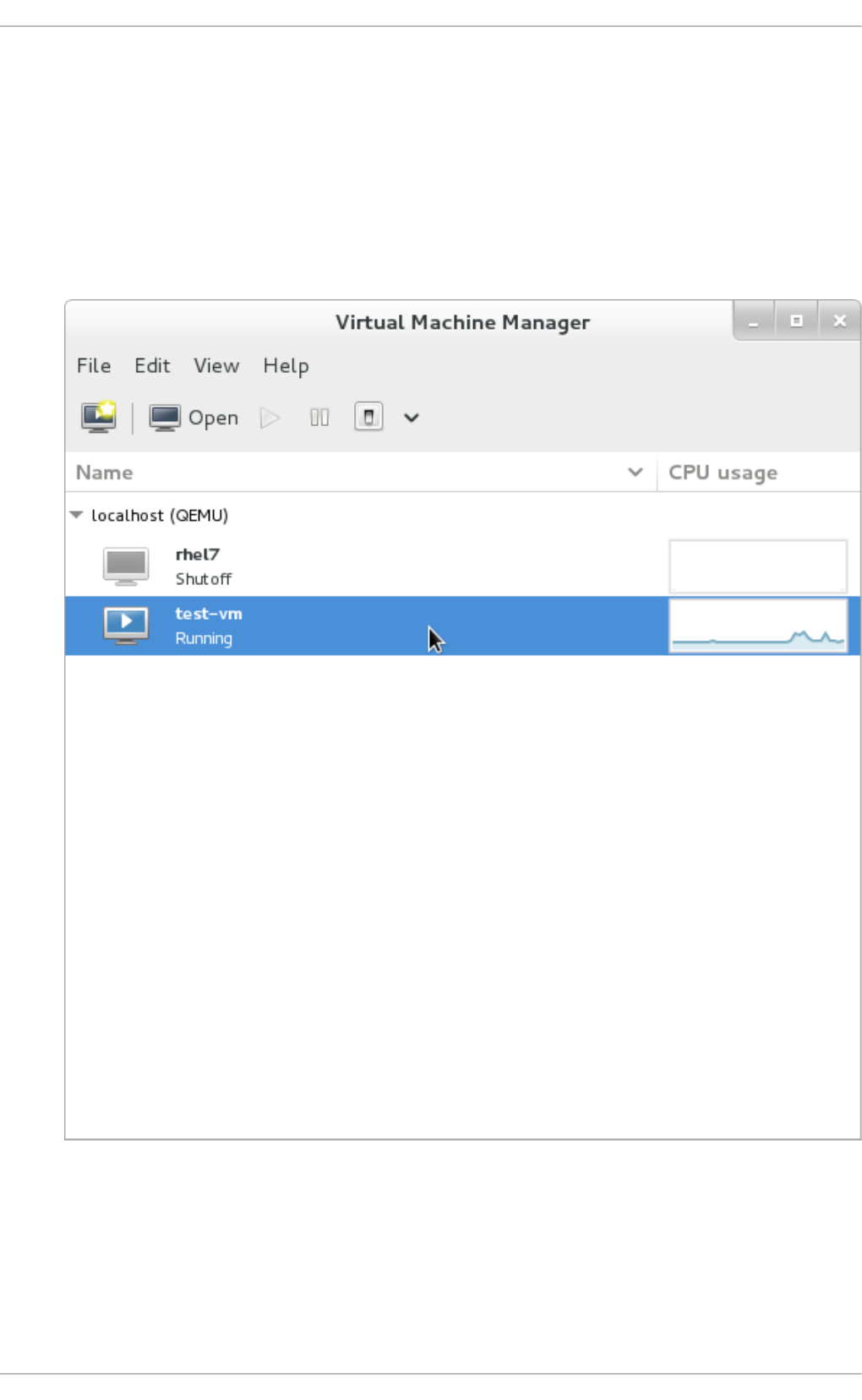
Task: Sort by the Name column header
Action: click(x=361, y=473)
